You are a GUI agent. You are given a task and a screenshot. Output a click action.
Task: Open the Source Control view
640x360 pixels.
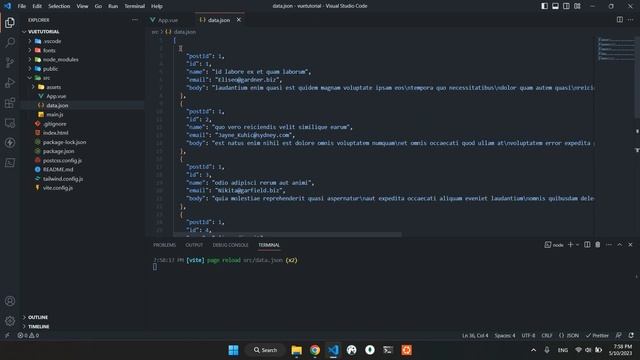coord(10,62)
